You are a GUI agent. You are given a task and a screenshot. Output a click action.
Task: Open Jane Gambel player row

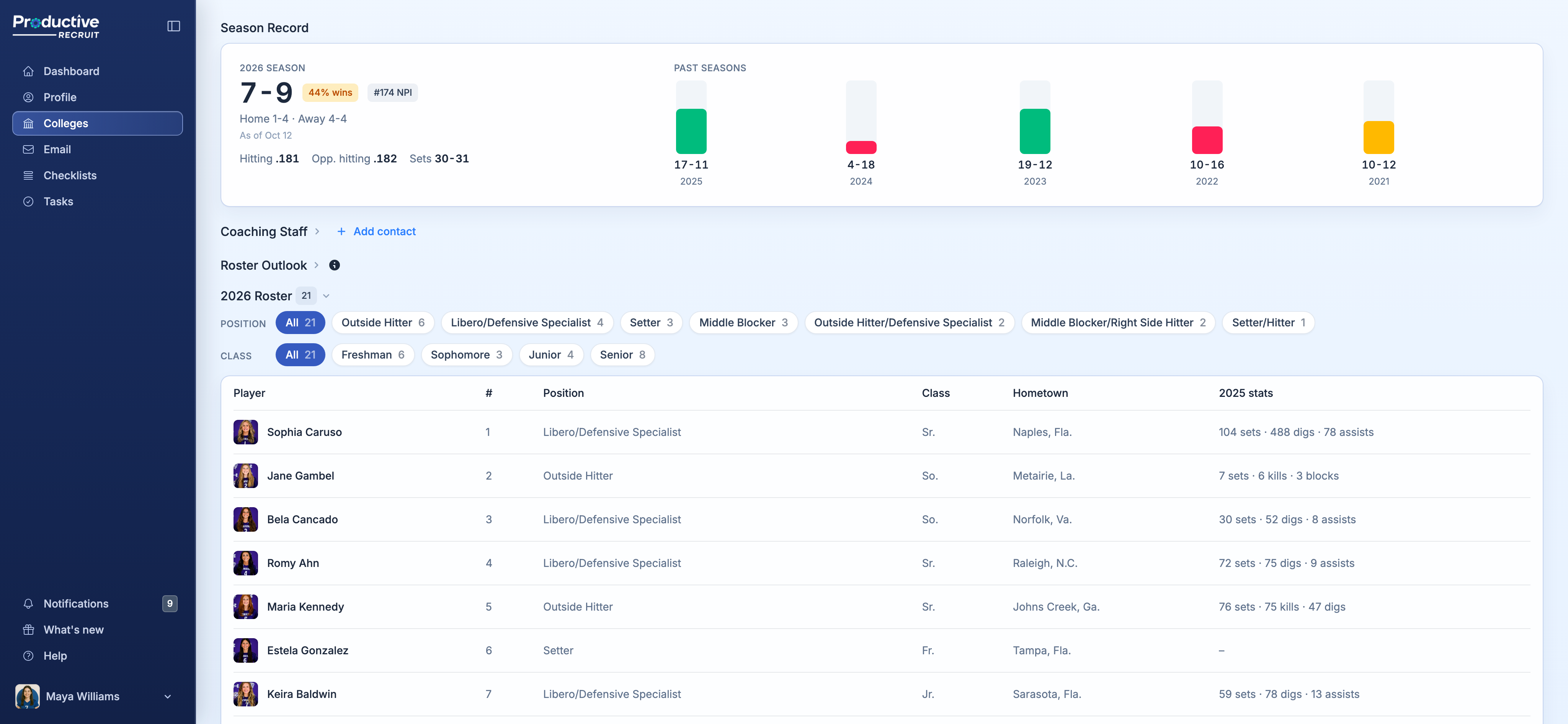click(881, 476)
